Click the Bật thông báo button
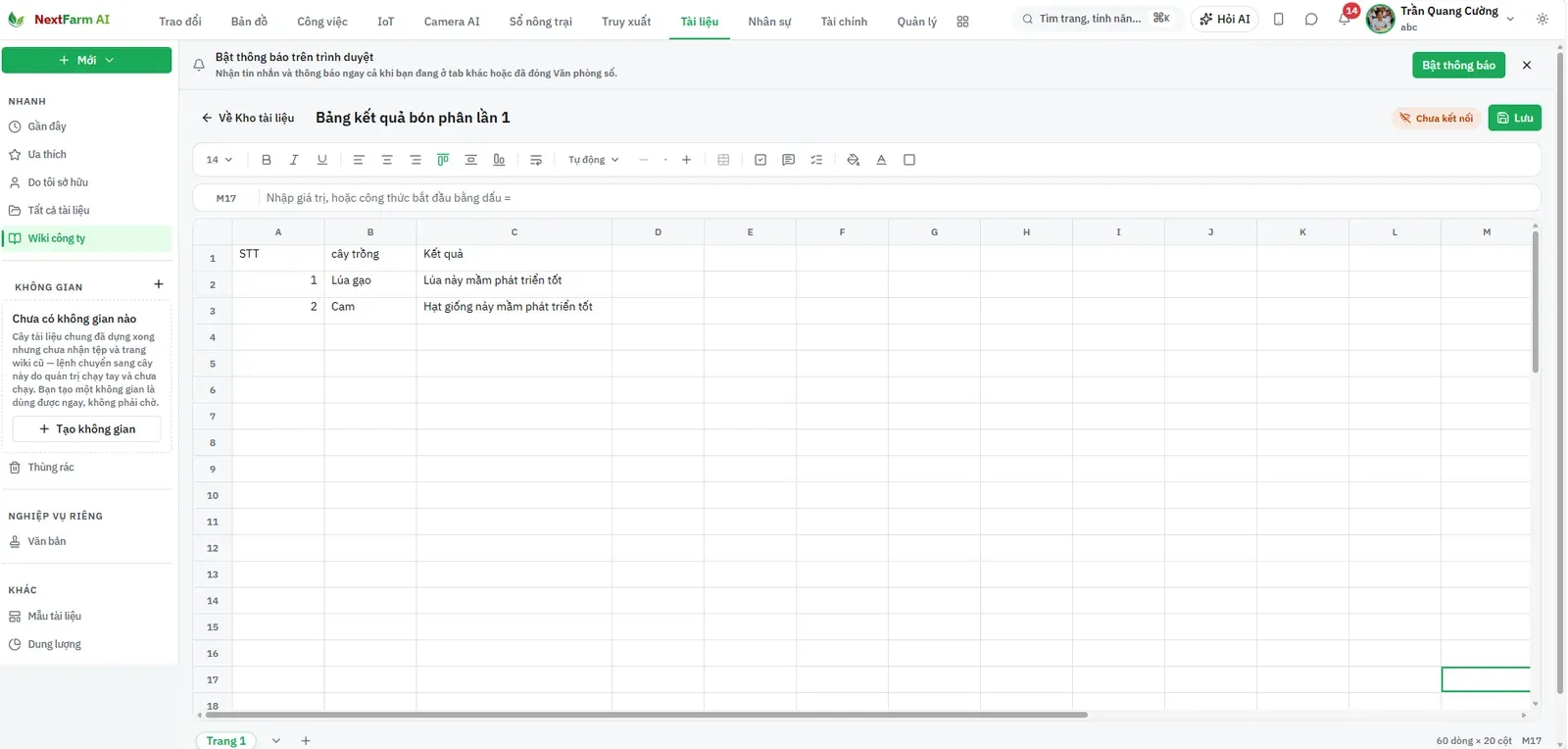 1459,65
